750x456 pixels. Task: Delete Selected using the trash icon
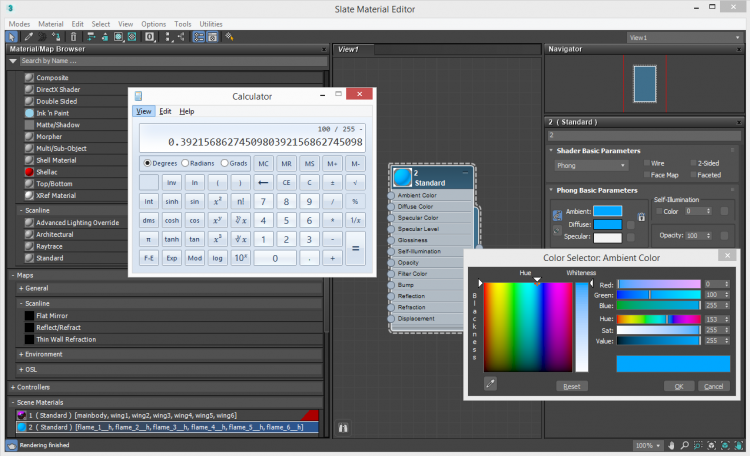point(73,37)
